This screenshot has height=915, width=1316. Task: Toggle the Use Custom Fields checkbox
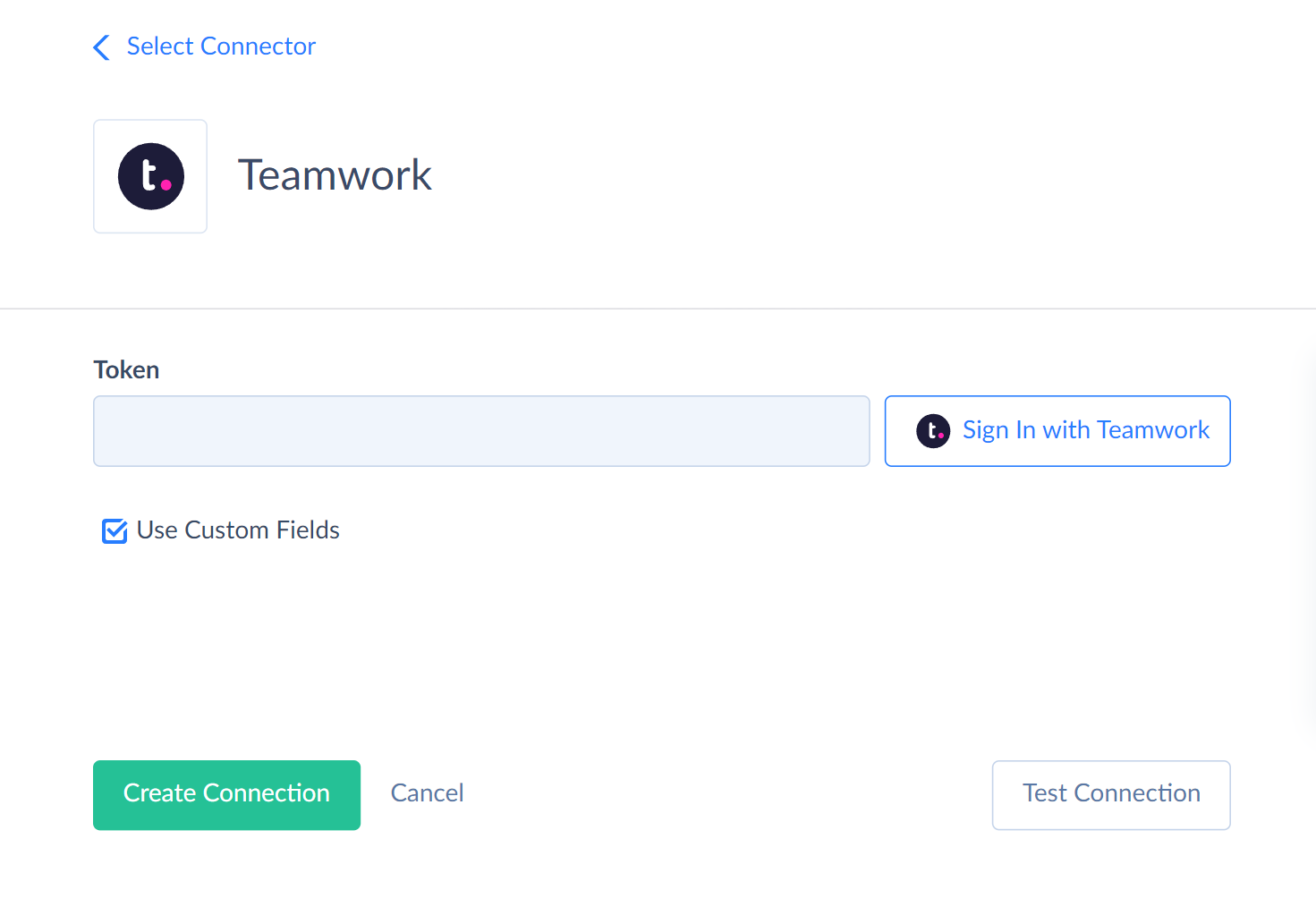[115, 531]
